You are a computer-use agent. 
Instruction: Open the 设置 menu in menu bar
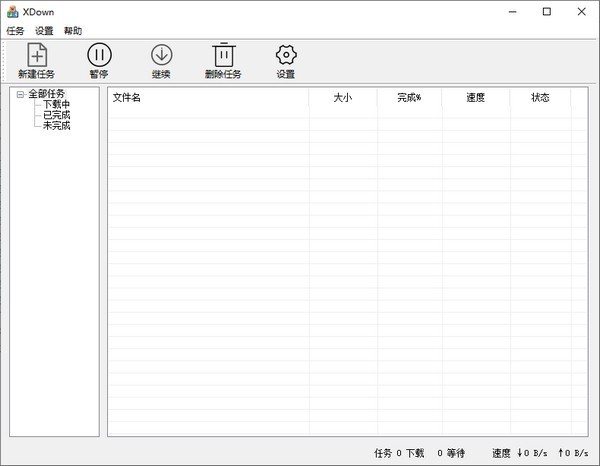pyautogui.click(x=44, y=31)
